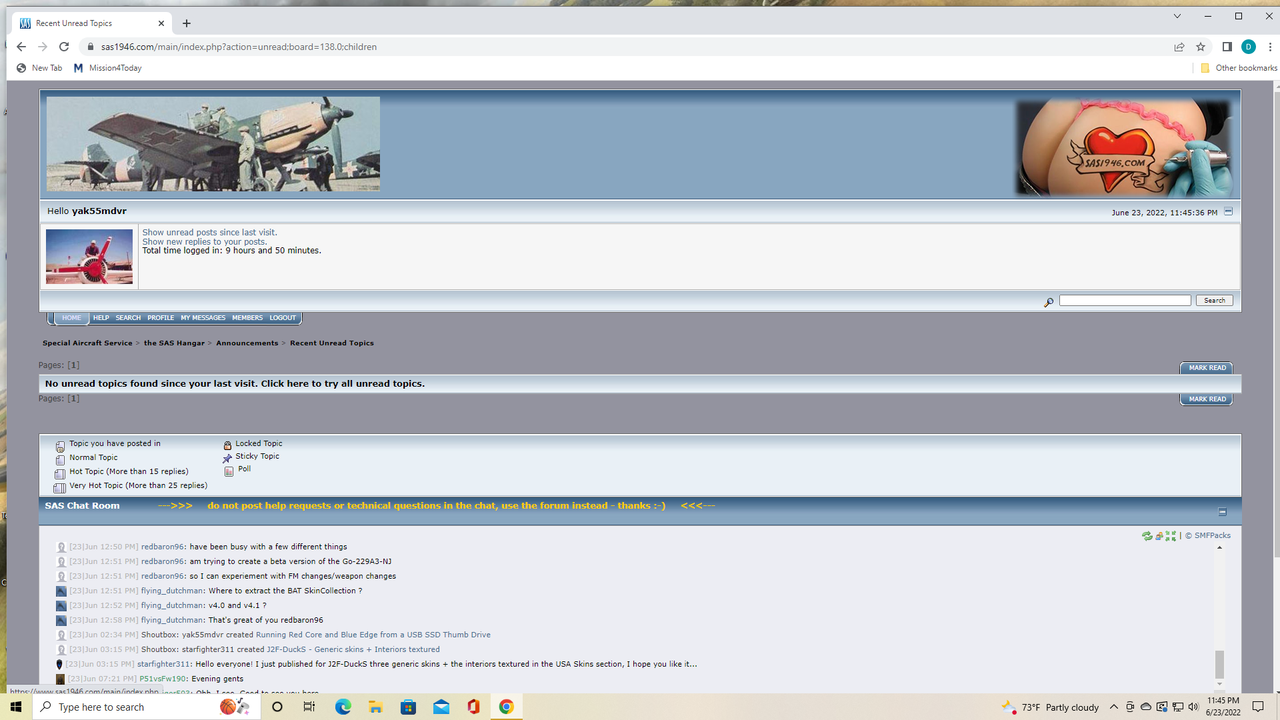Toggle the collapse icon next to the date

click(1229, 211)
